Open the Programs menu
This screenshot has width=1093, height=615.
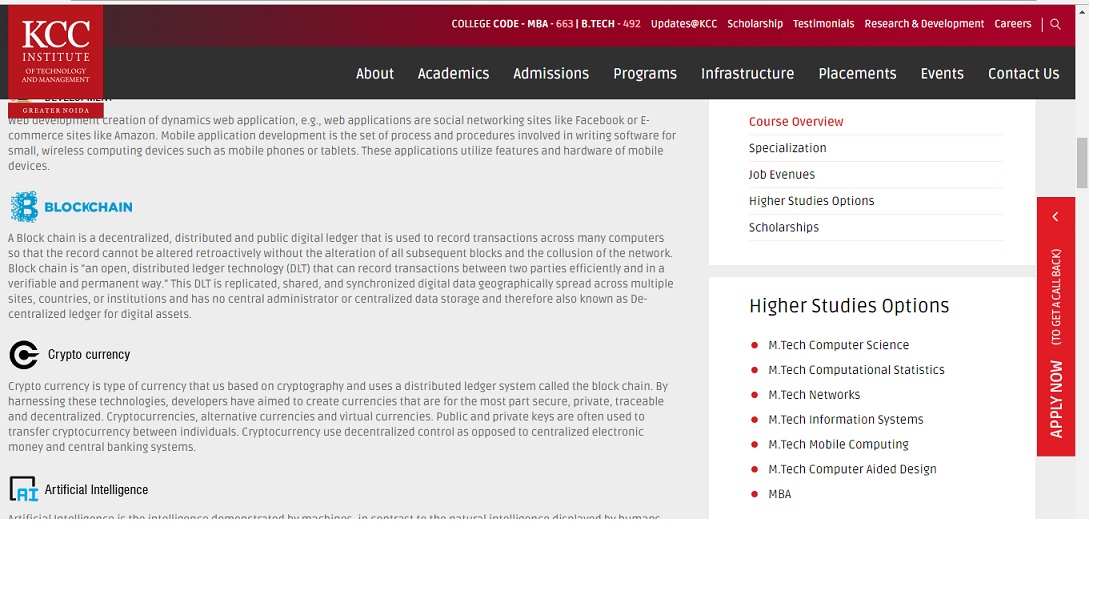pyautogui.click(x=645, y=74)
